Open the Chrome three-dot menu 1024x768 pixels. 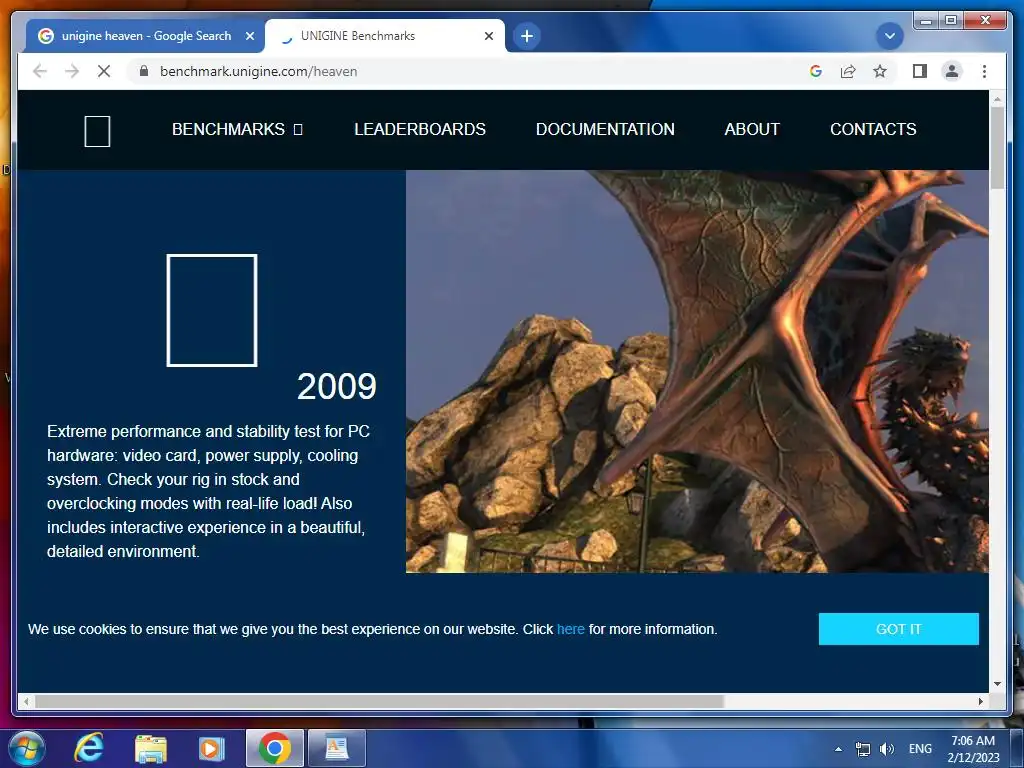click(984, 71)
